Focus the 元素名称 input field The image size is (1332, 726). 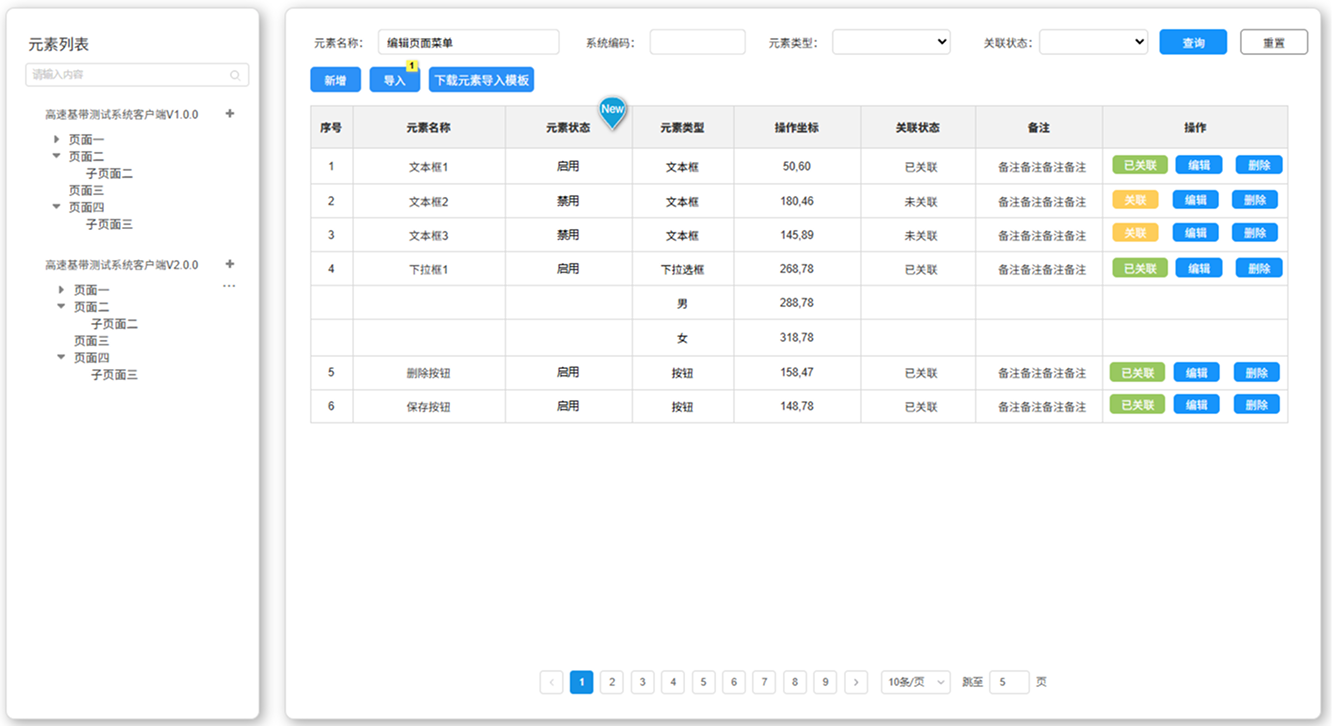[x=468, y=42]
